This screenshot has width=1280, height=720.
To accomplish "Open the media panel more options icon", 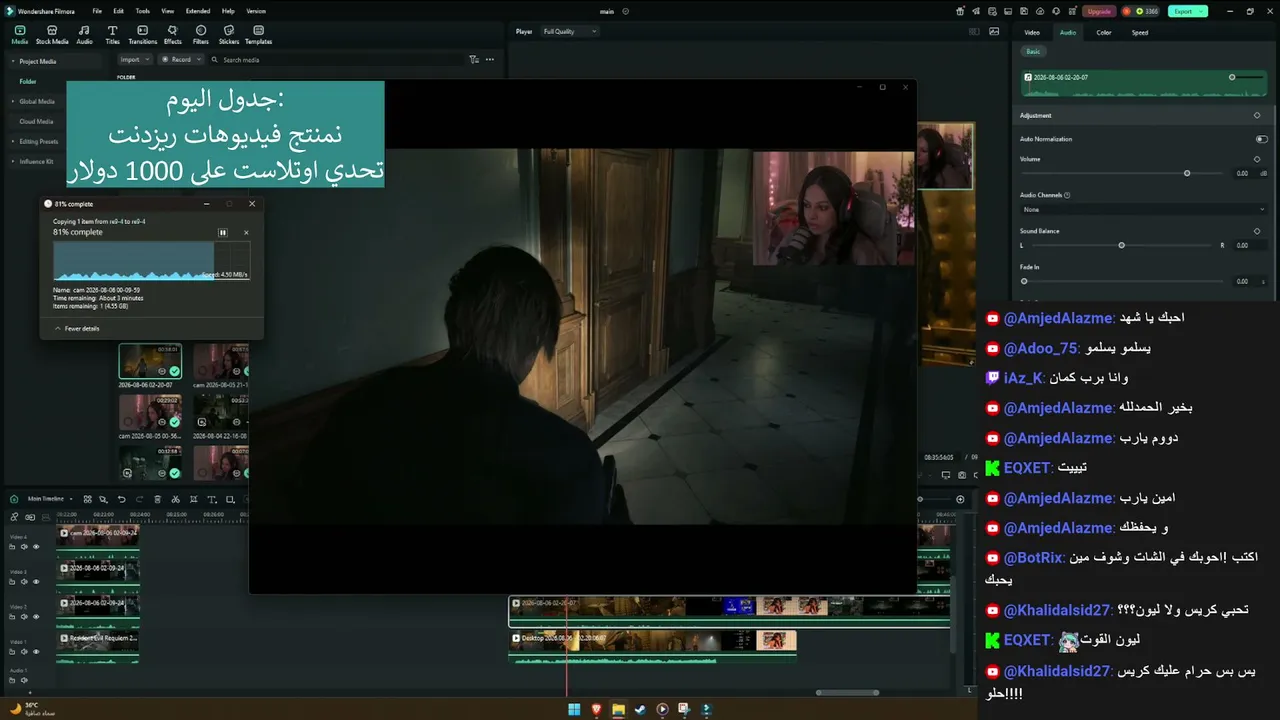I will [490, 60].
